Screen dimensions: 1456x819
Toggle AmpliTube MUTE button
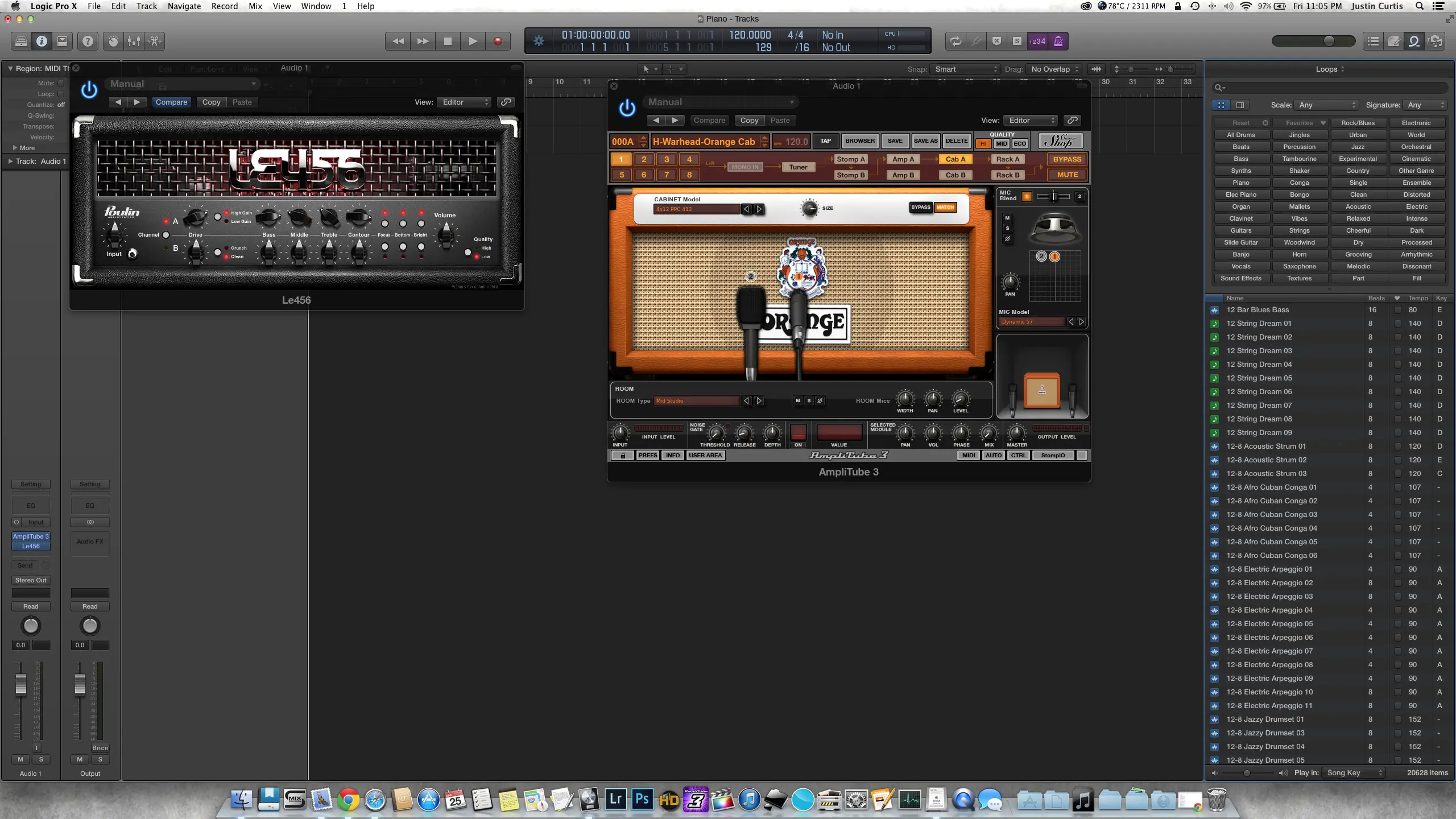[1067, 175]
